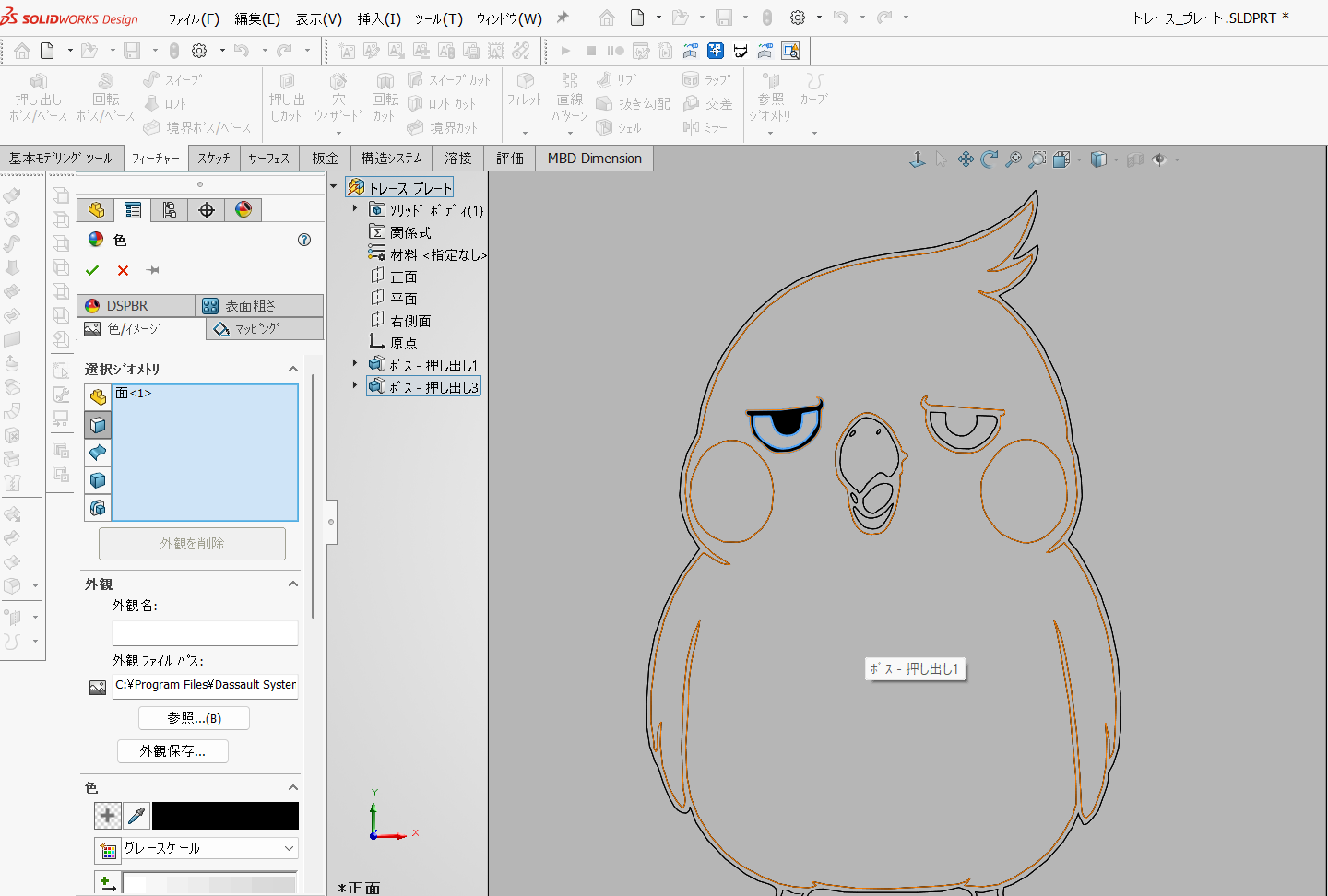Viewport: 1328px width, 896px height.
Task: Toggle the pushpin to keep panel visible
Action: 153,270
